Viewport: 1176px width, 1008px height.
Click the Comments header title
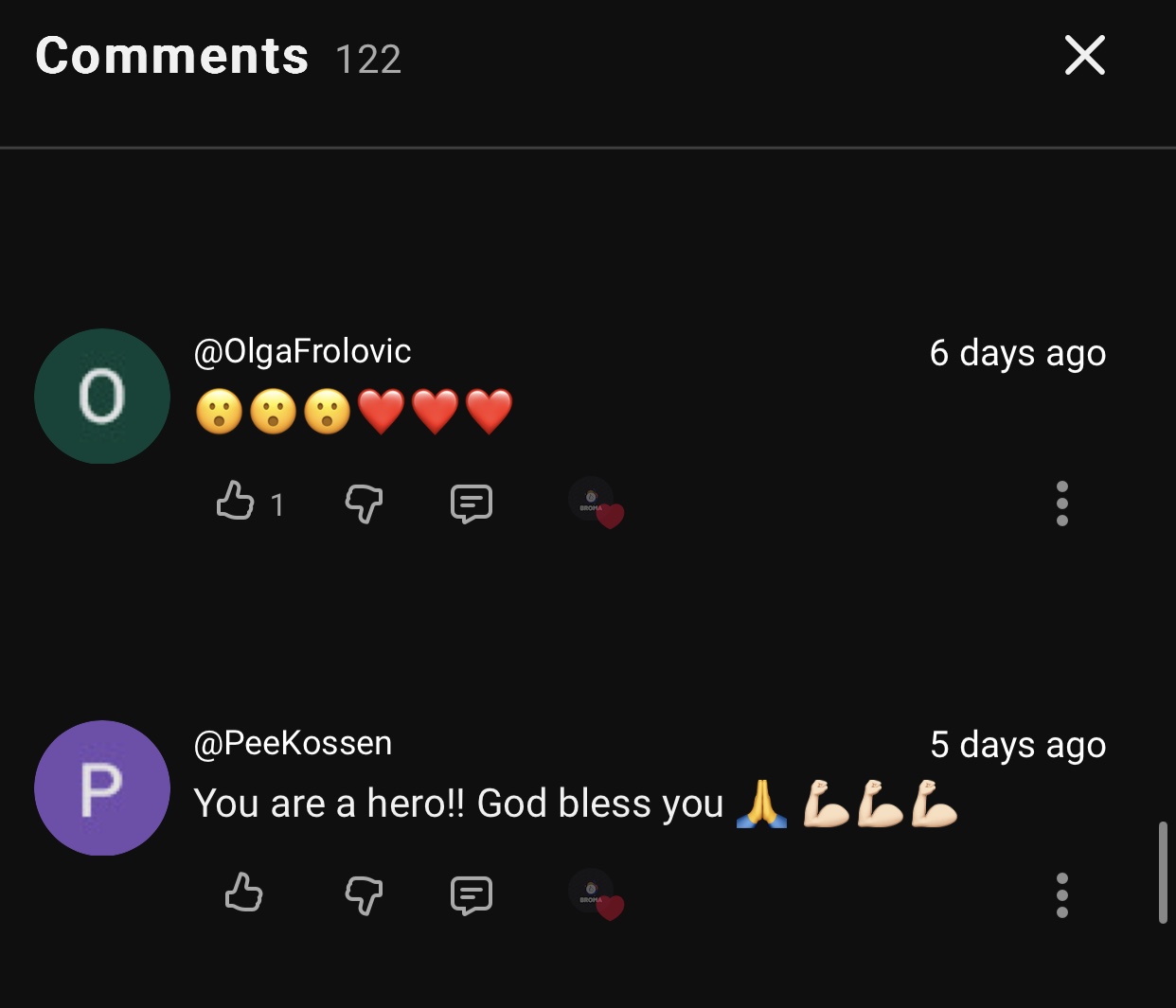click(x=171, y=56)
